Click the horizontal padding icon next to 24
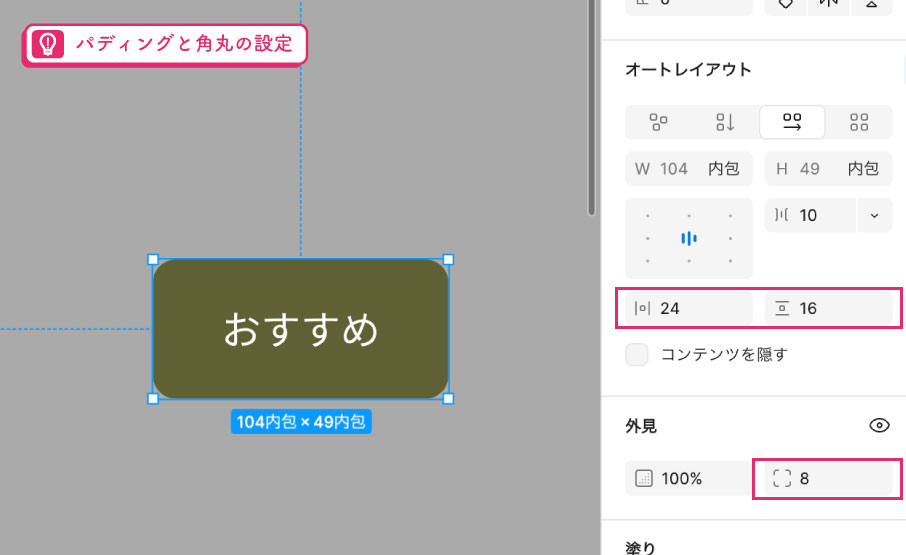This screenshot has height=555, width=906. [x=643, y=308]
